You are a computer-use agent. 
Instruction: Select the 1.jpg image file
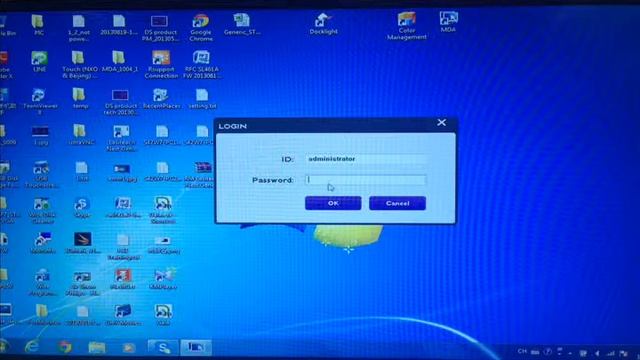(40, 136)
